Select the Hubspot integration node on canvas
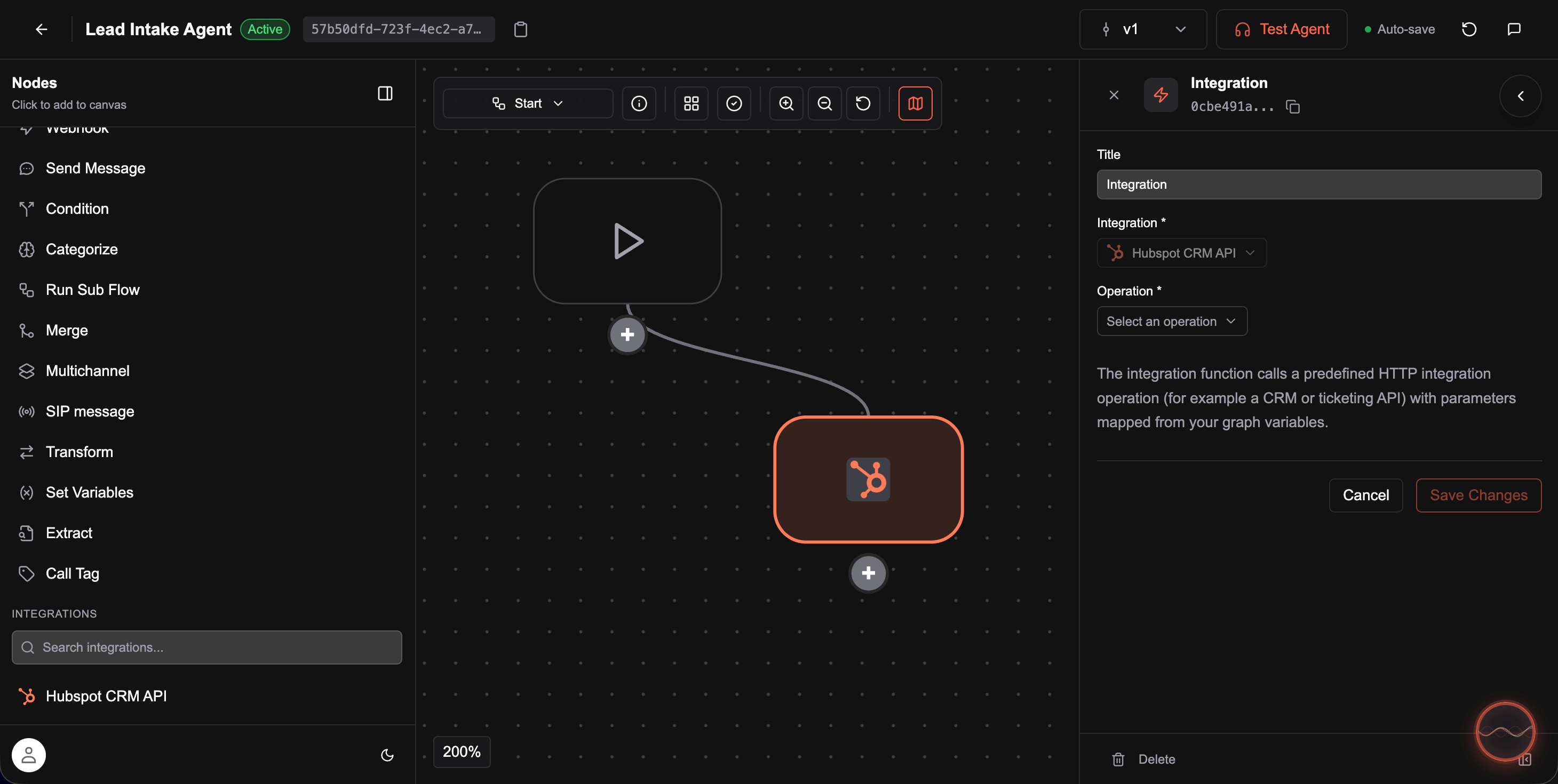Viewport: 1558px width, 784px height. point(868,479)
